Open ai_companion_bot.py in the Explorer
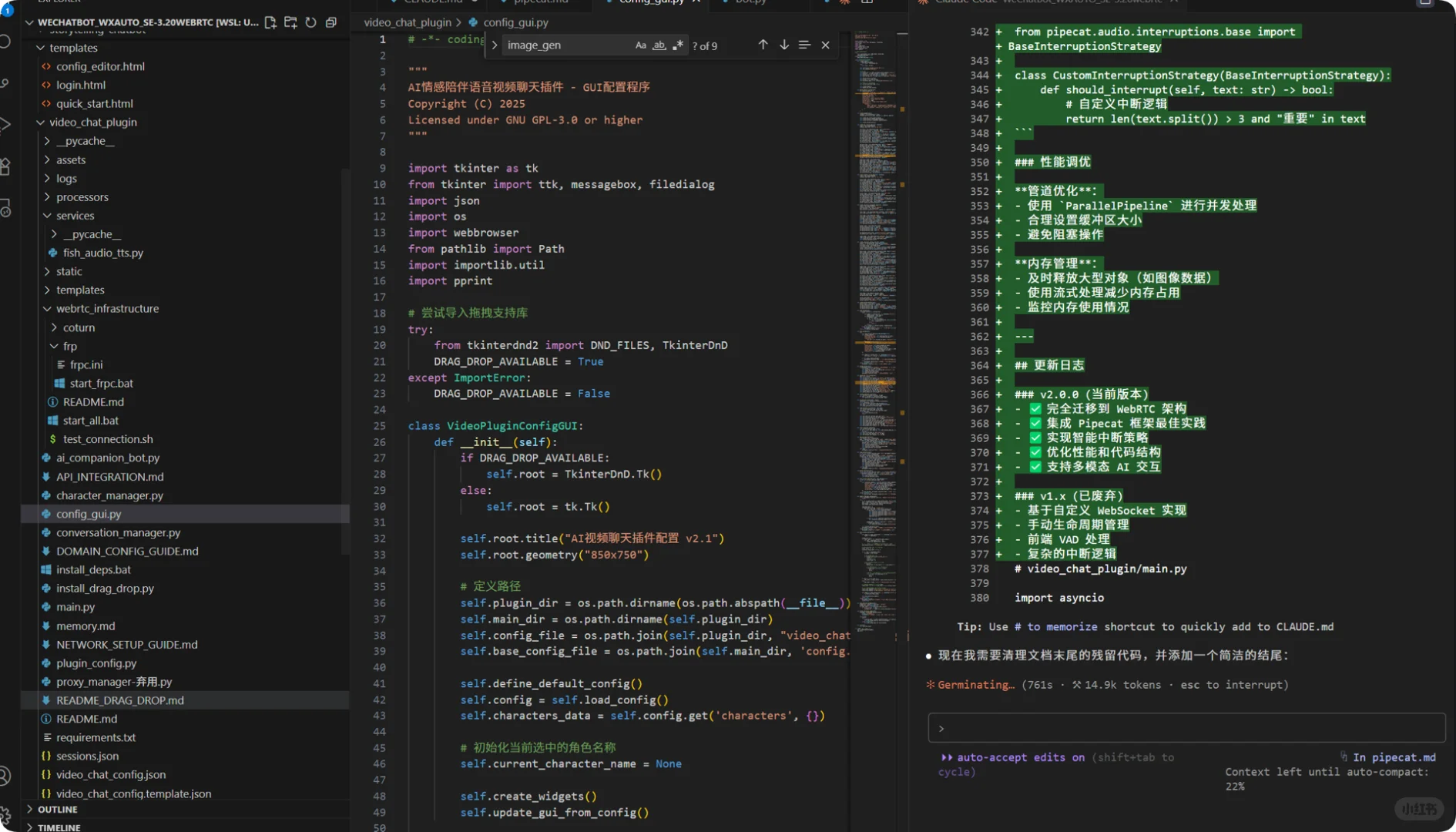This screenshot has width=1456, height=832. coord(107,458)
